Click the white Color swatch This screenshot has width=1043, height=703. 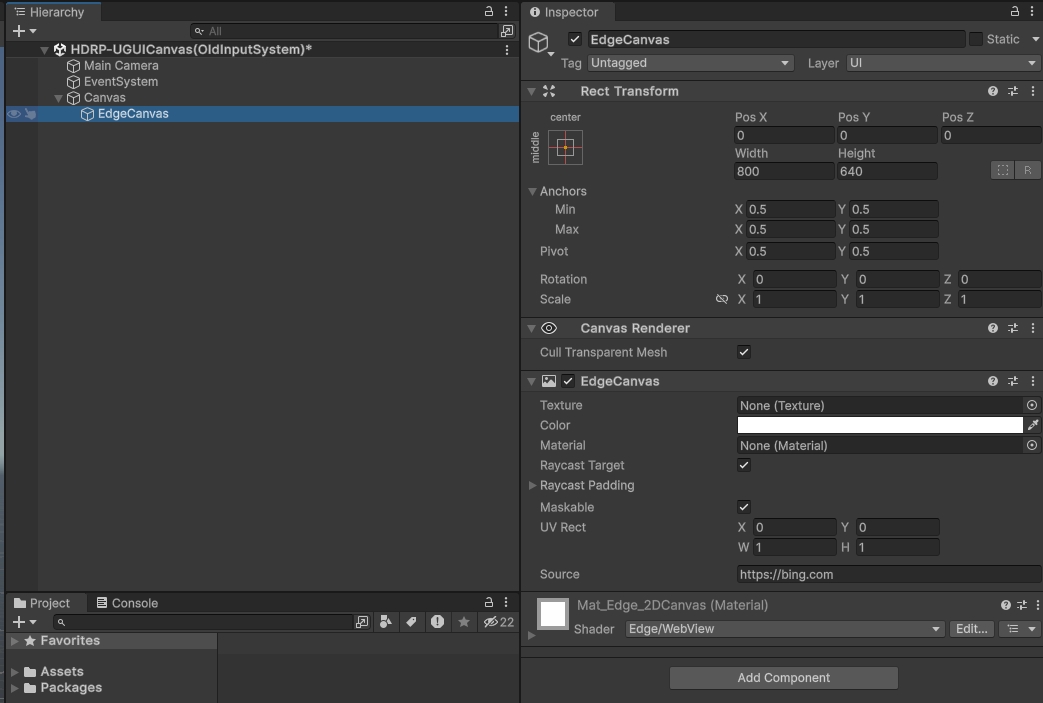tap(880, 425)
